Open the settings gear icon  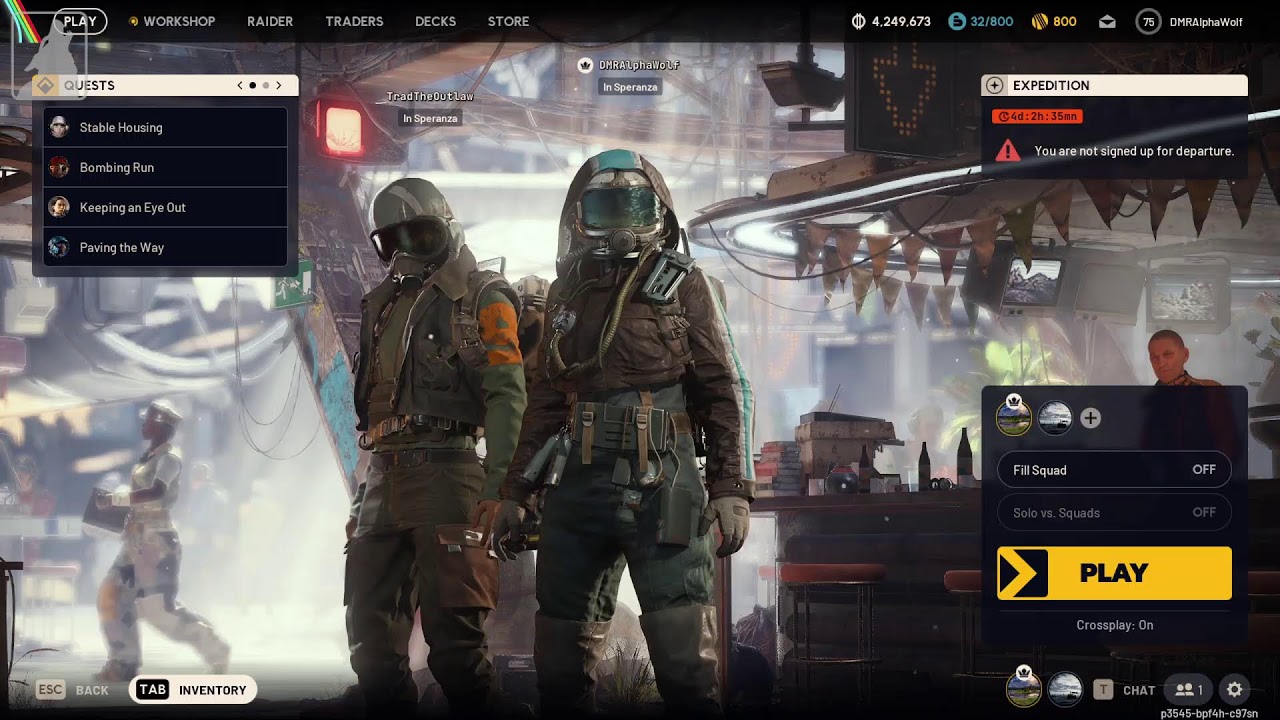click(x=1235, y=689)
